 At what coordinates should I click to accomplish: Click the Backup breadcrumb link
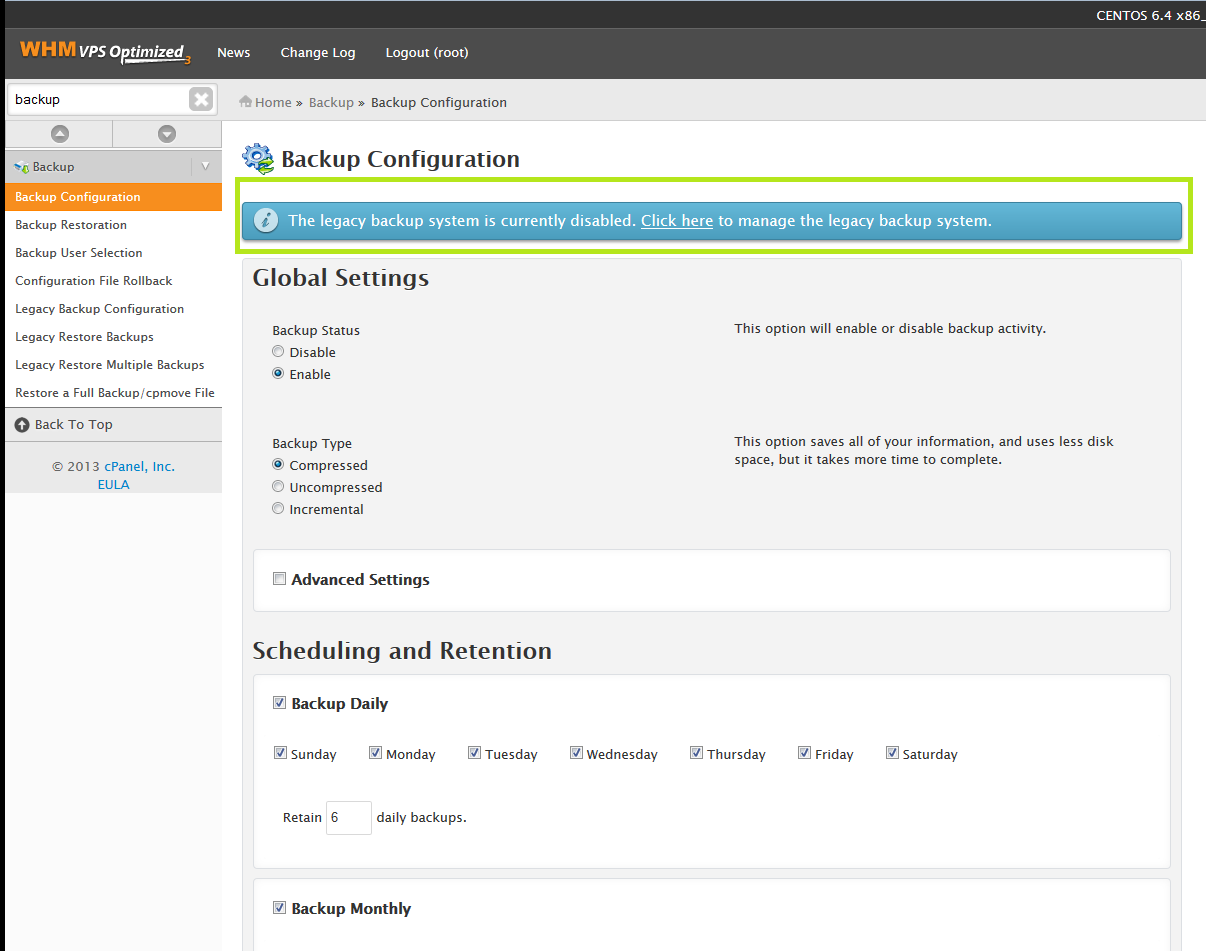(331, 103)
